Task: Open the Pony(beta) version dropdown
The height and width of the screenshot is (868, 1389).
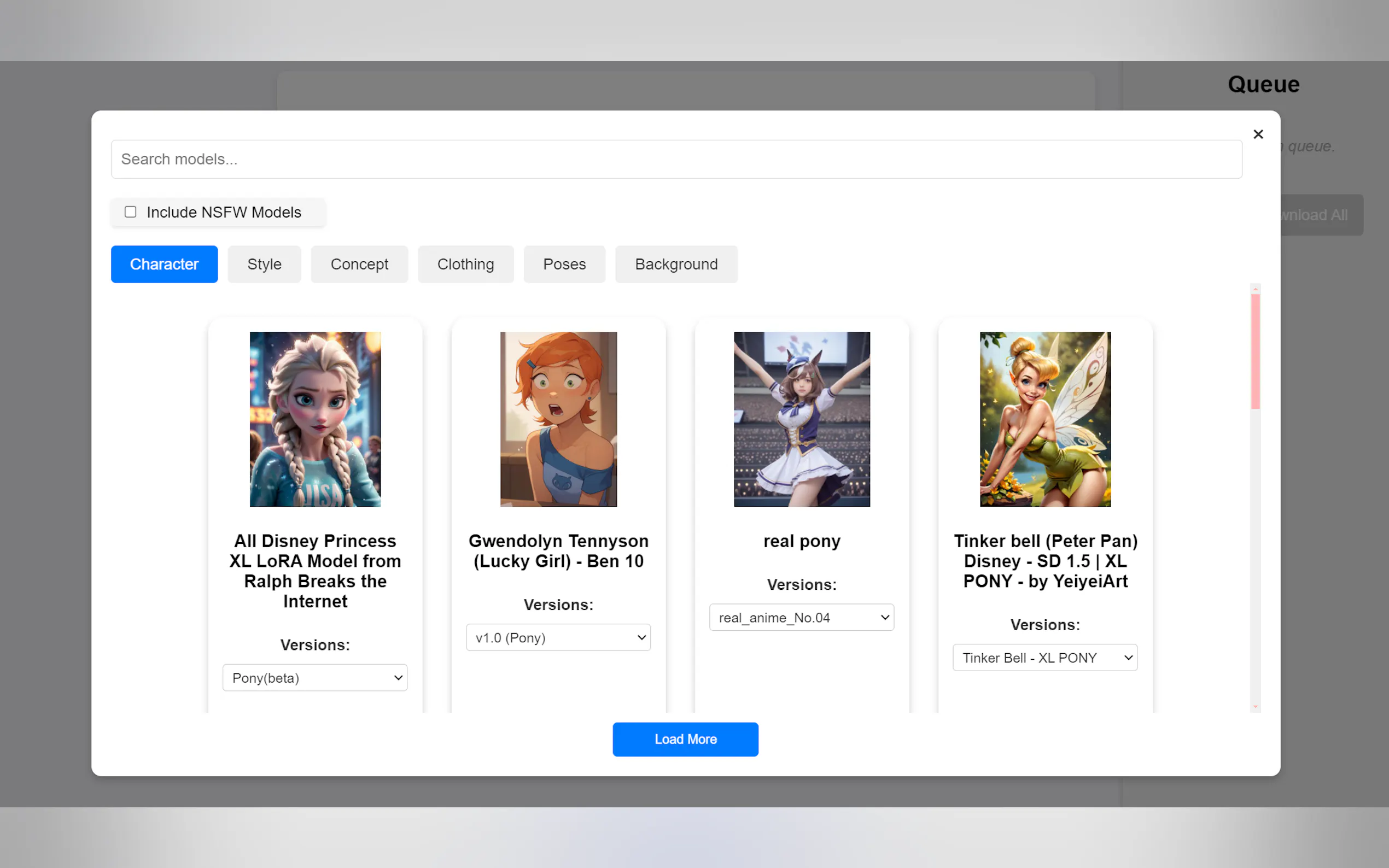Action: point(314,677)
